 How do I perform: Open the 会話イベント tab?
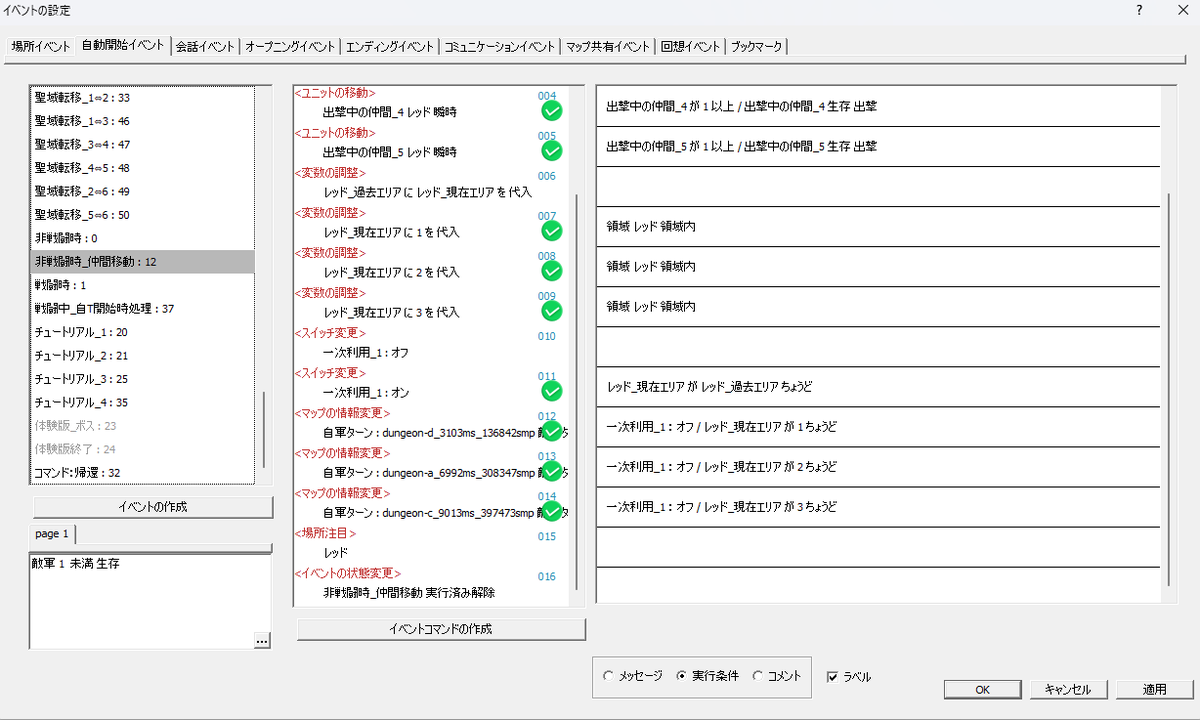tap(205, 47)
